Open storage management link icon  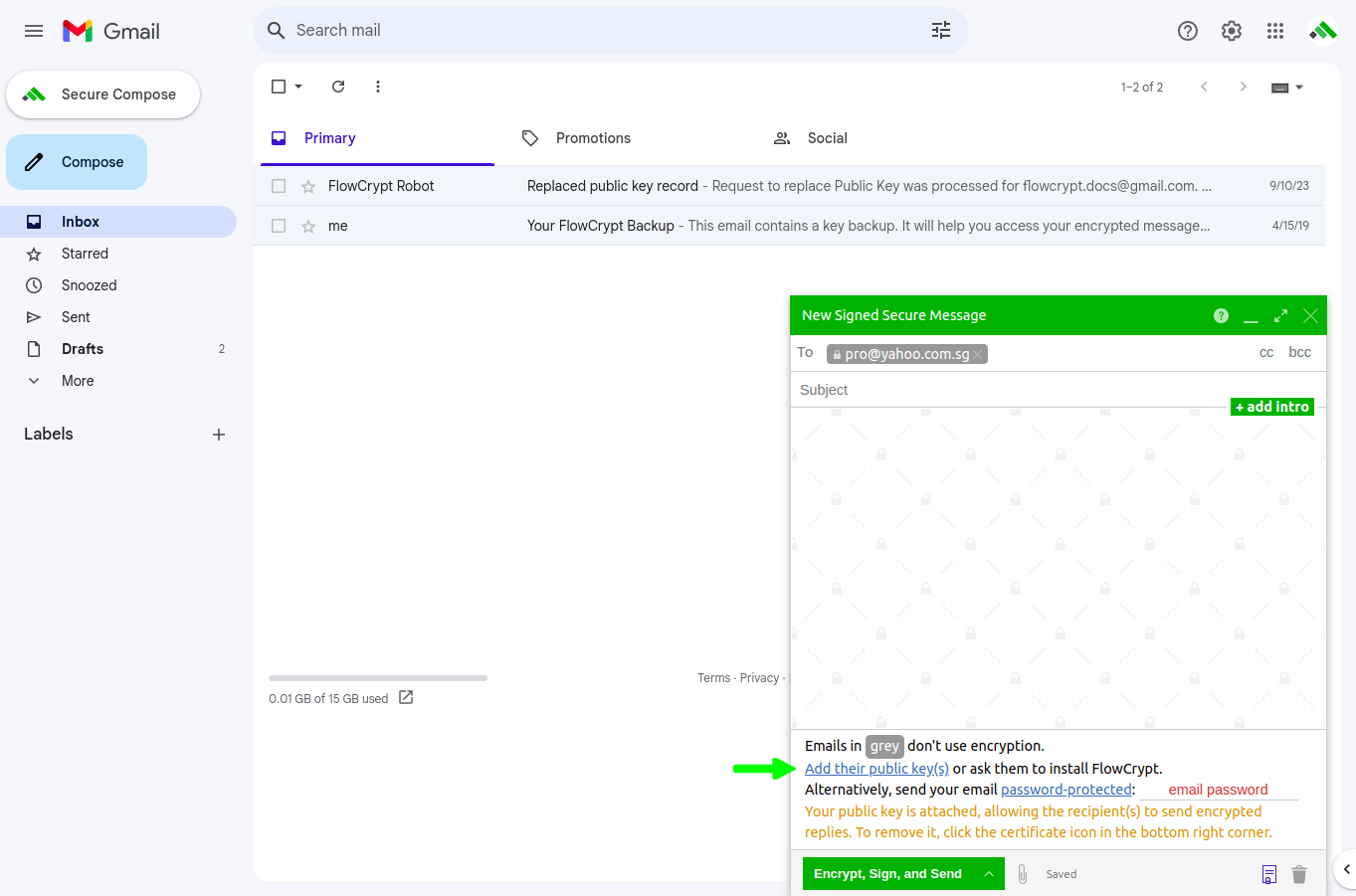[406, 698]
